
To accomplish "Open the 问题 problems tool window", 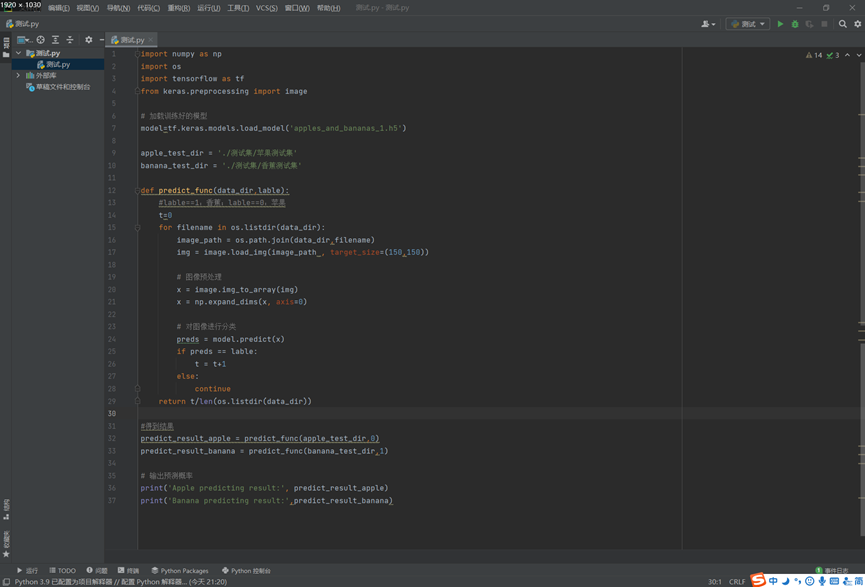I will [97, 570].
